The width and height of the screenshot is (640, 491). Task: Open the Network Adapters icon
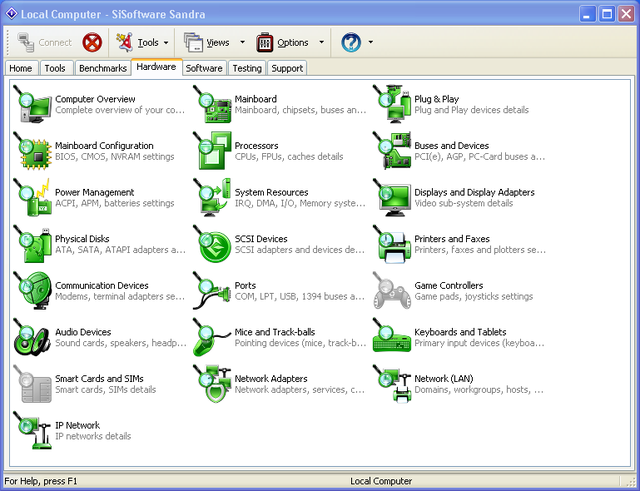coord(212,383)
